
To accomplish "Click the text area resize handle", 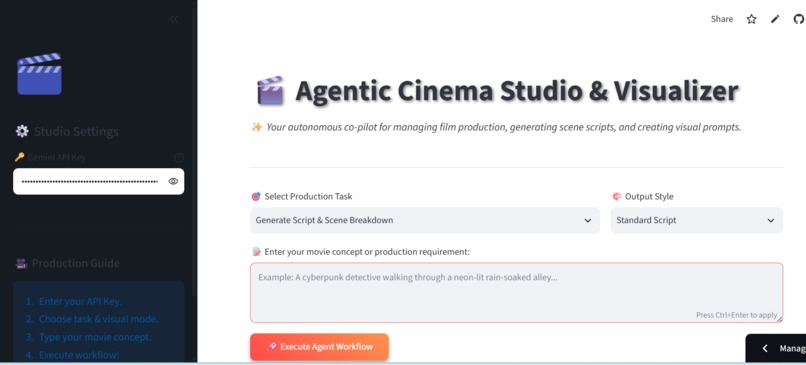I will click(780, 319).
